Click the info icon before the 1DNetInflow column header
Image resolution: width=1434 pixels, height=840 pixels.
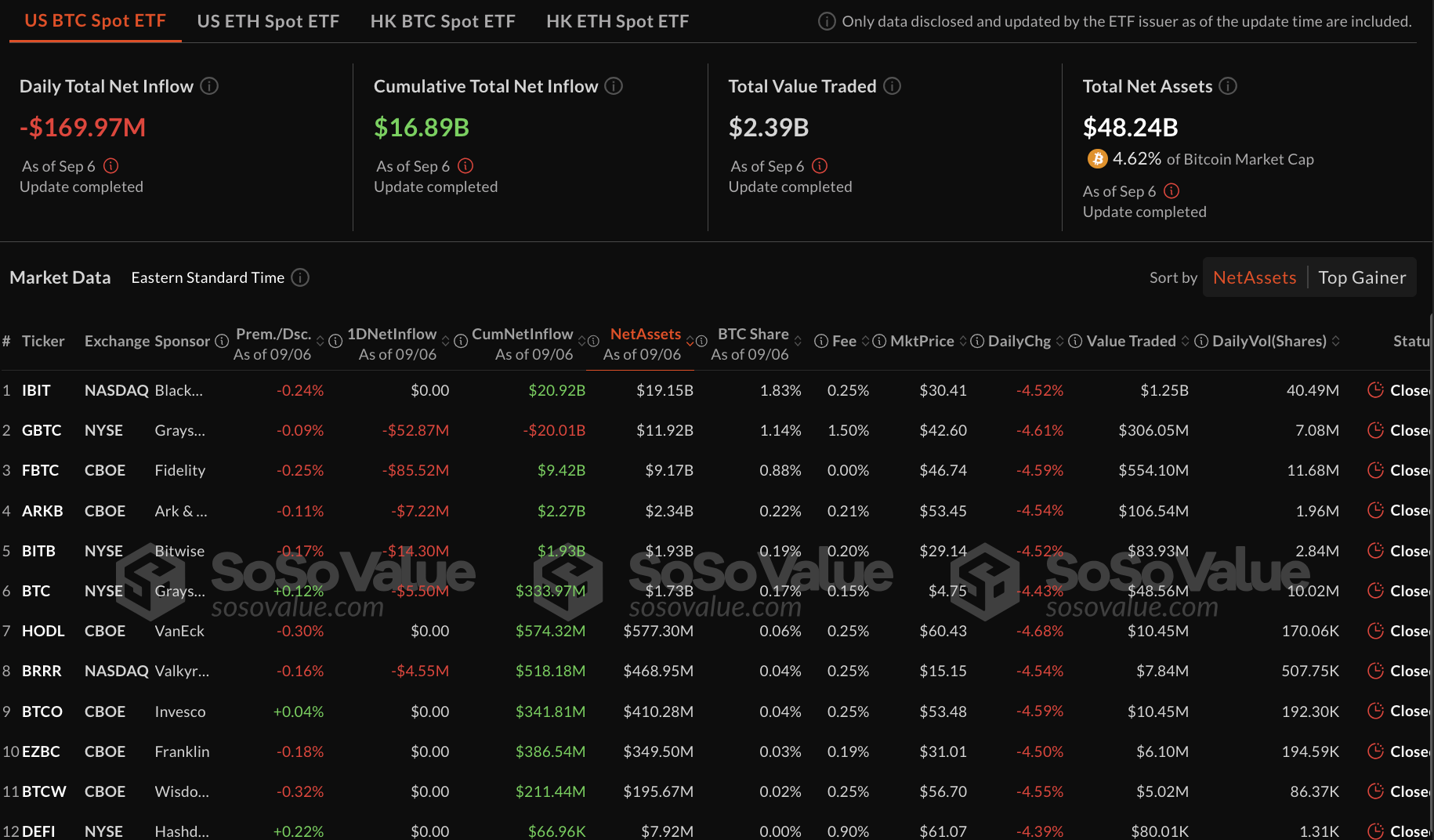point(335,341)
